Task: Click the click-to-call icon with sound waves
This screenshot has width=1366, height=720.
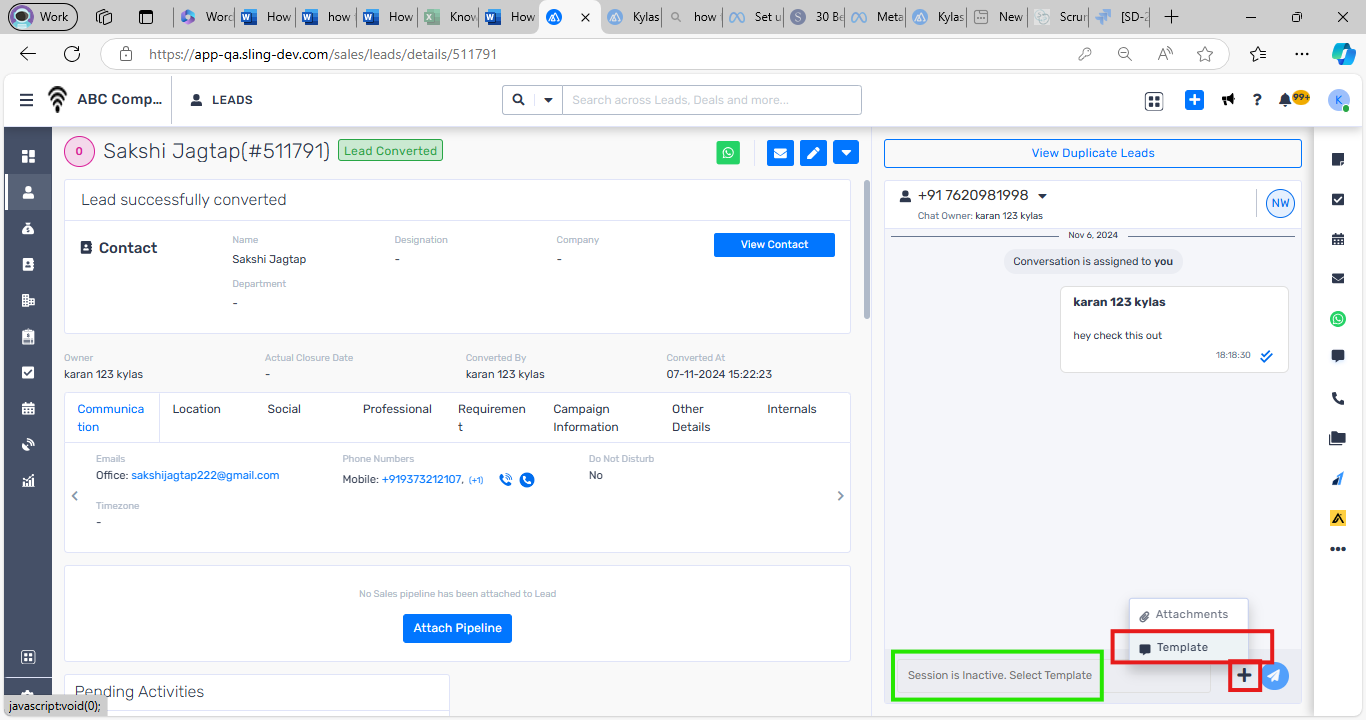Action: pyautogui.click(x=506, y=480)
